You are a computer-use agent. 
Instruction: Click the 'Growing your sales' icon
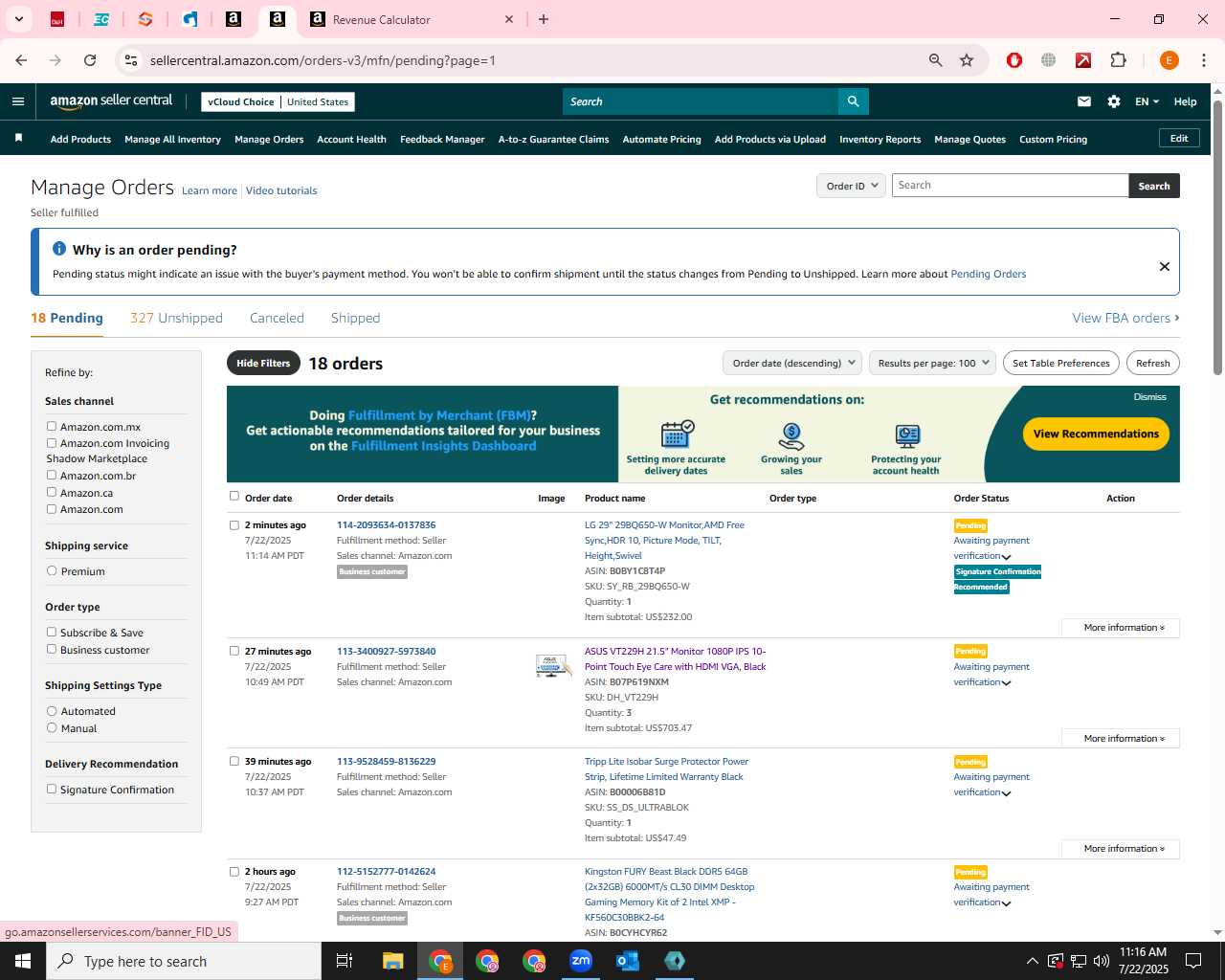(x=791, y=435)
